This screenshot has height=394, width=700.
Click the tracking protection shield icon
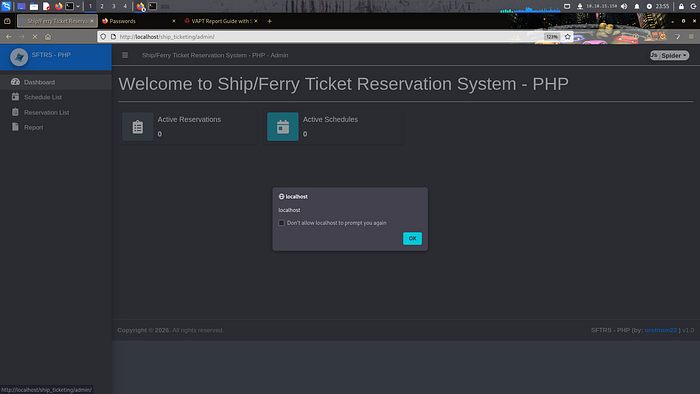pyautogui.click(x=103, y=37)
